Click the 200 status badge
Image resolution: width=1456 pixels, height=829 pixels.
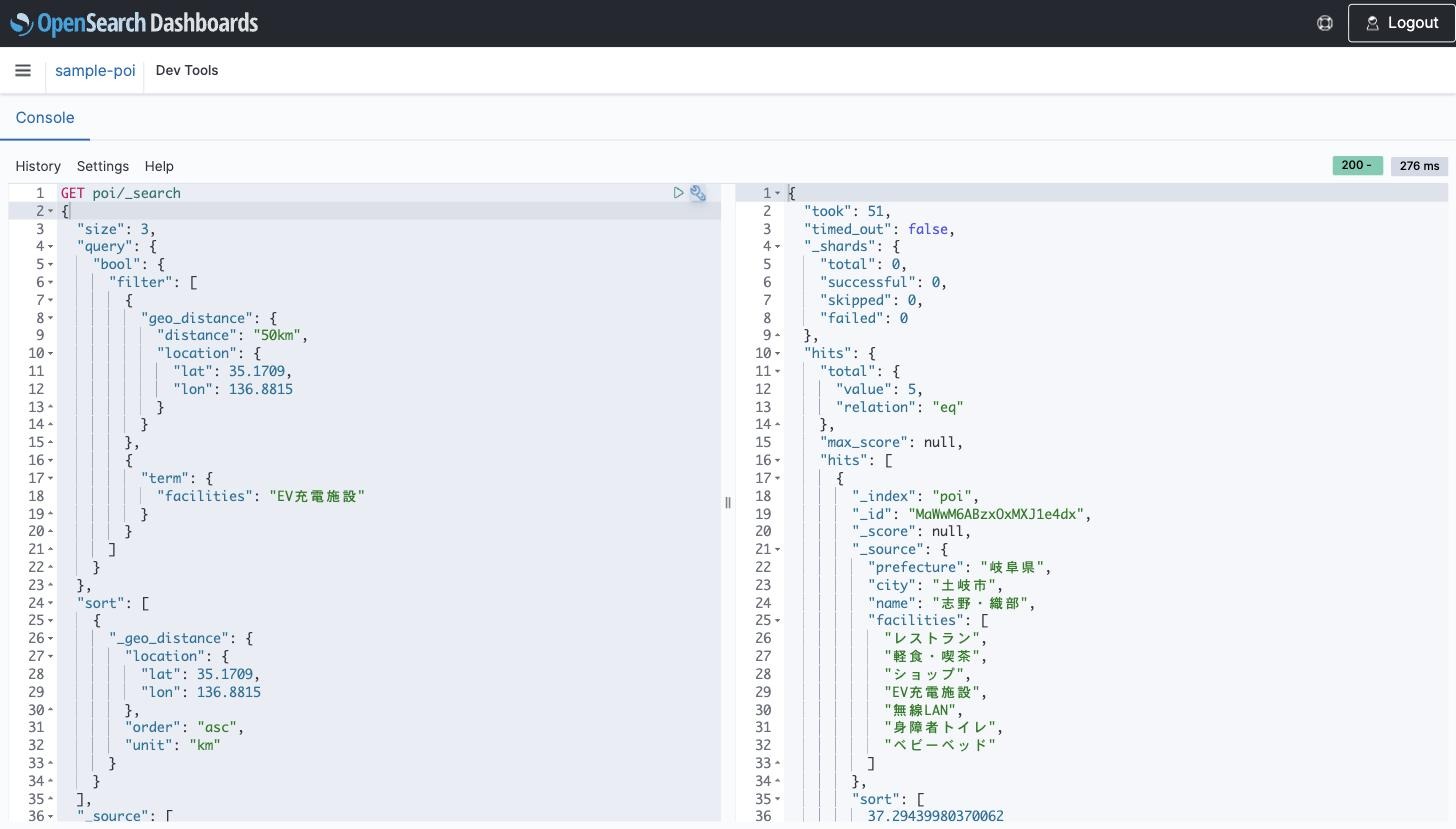(x=1357, y=165)
